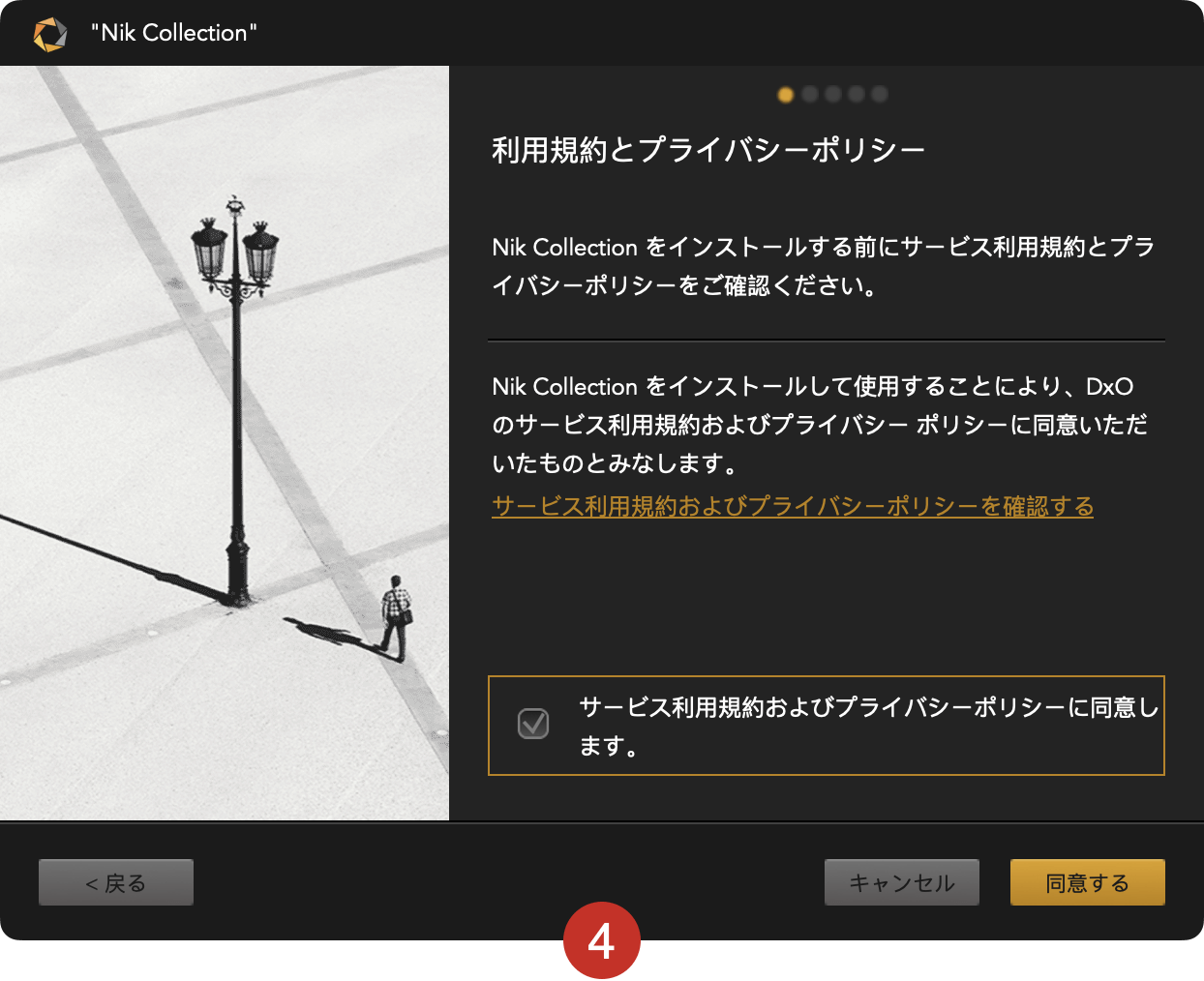Click the サービス利用規約およびプライバシーポリシーに同意します label

click(868, 727)
